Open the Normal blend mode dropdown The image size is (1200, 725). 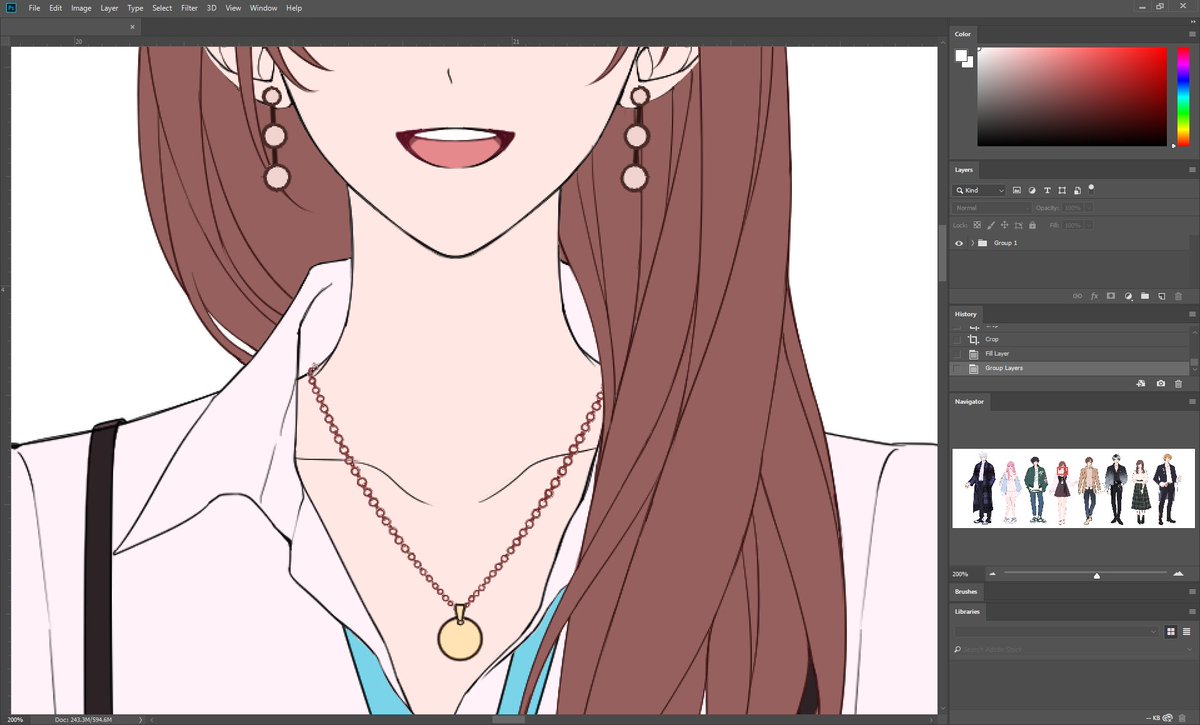tap(991, 208)
